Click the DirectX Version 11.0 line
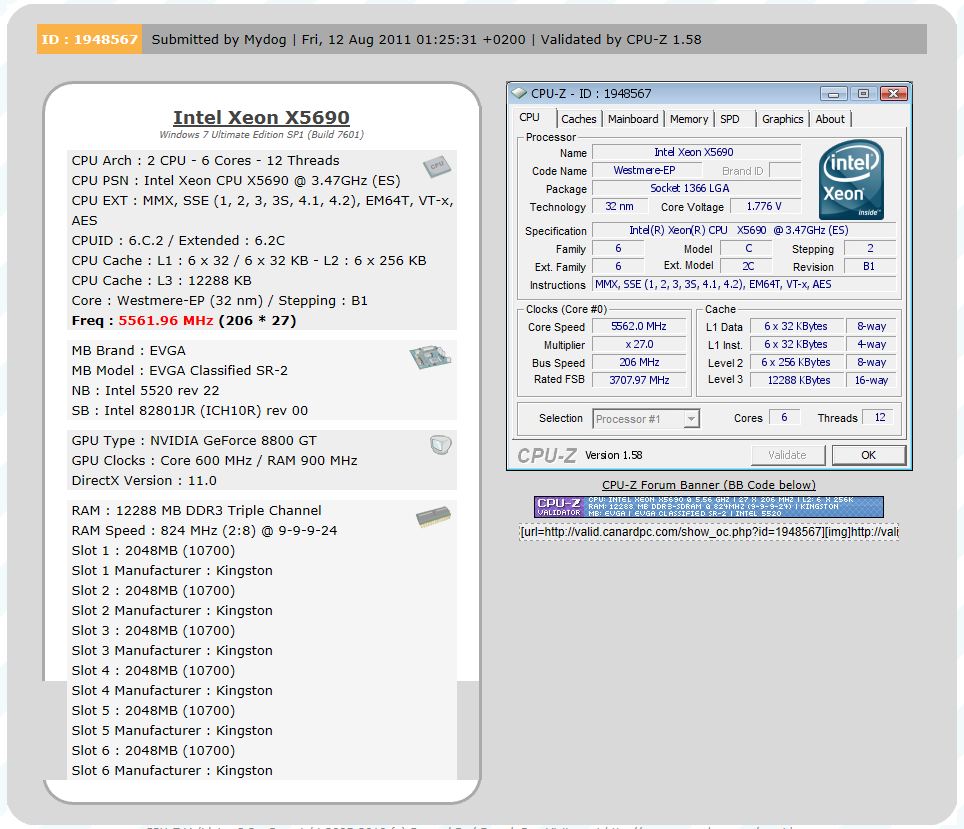Viewport: 964px width, 829px height. (x=144, y=480)
